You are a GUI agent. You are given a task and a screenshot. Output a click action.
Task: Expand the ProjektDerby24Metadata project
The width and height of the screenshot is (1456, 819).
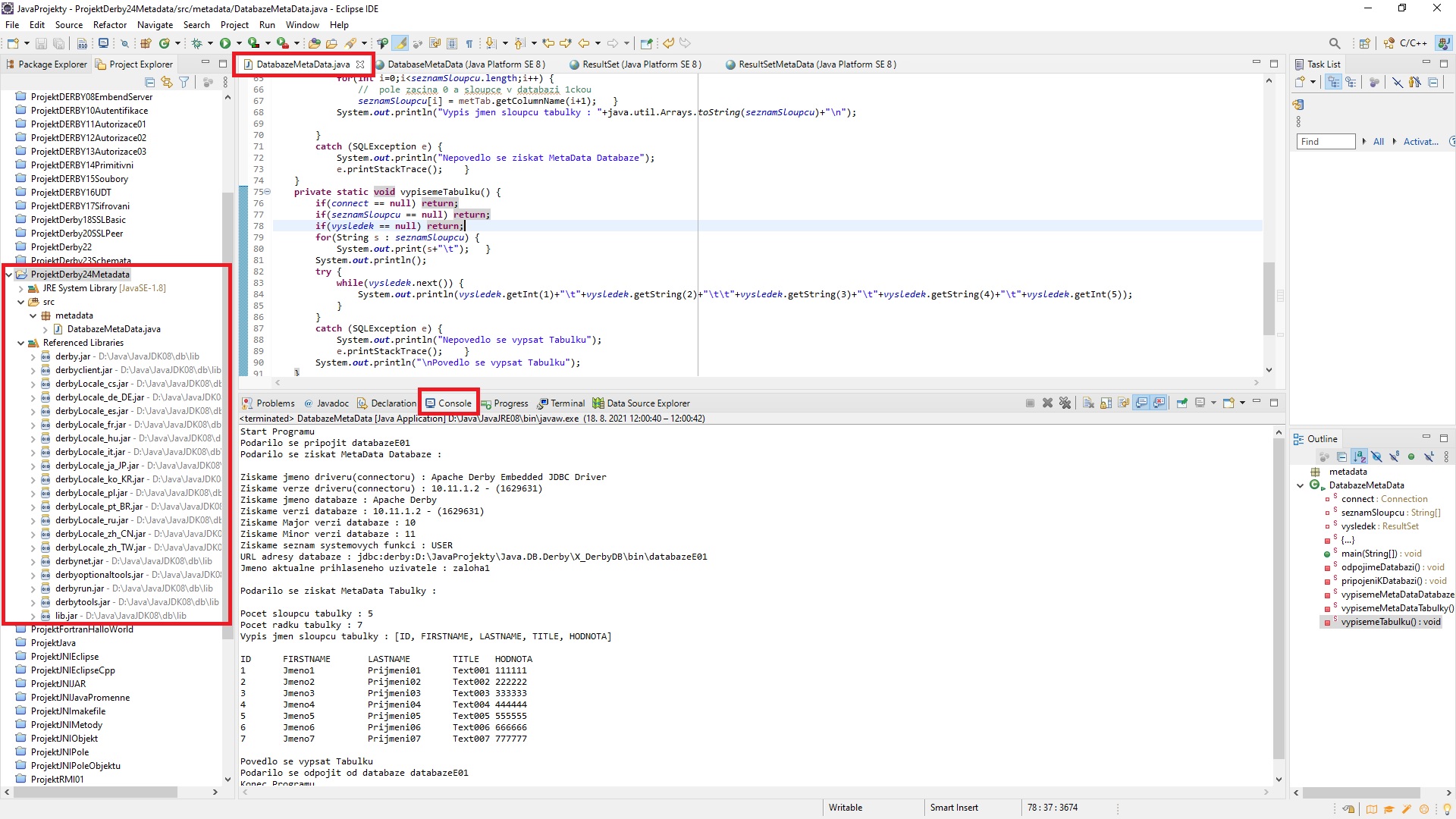click(9, 274)
